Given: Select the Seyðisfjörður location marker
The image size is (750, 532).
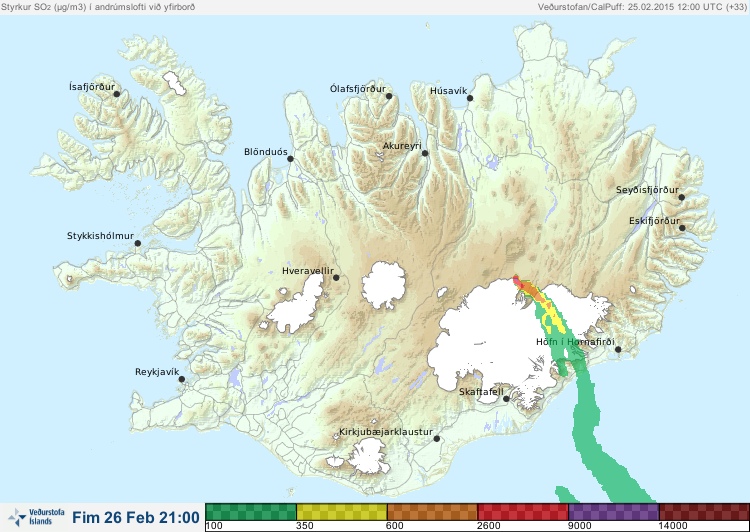Looking at the screenshot, I should tap(682, 197).
